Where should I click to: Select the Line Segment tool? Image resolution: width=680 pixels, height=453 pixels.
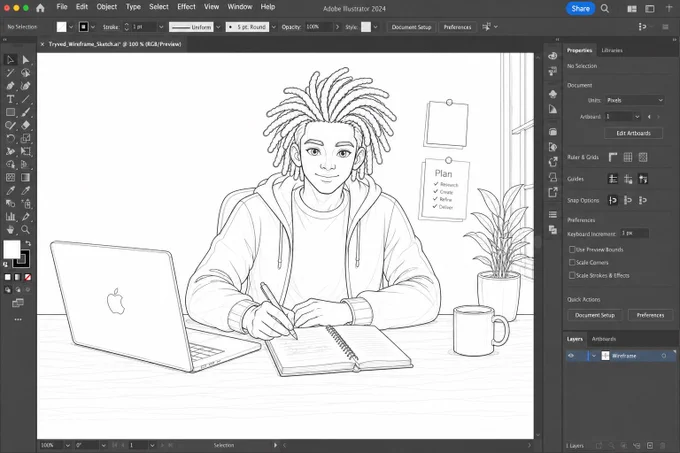tap(26, 99)
